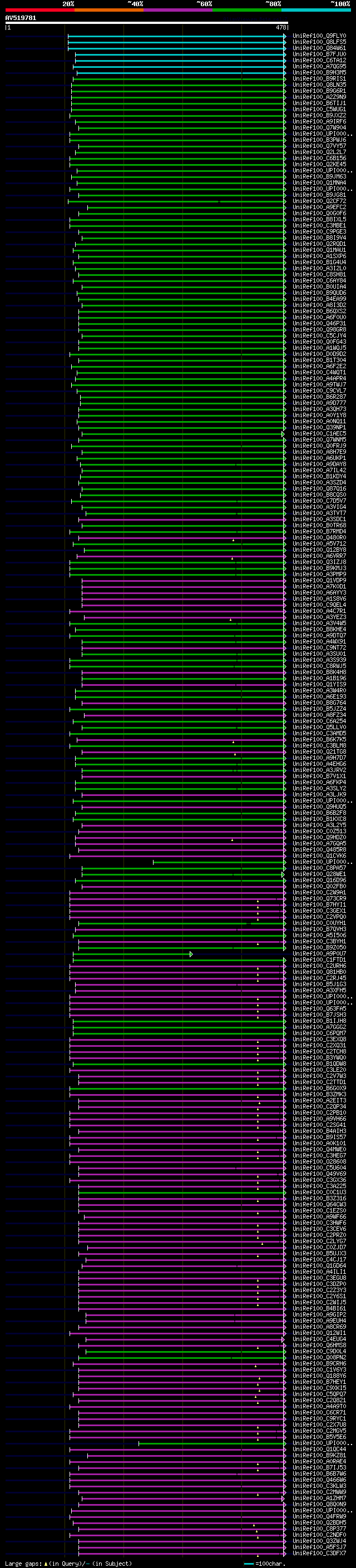
Task: Select label UniRef100_C5WUG1
Action: [319, 110]
